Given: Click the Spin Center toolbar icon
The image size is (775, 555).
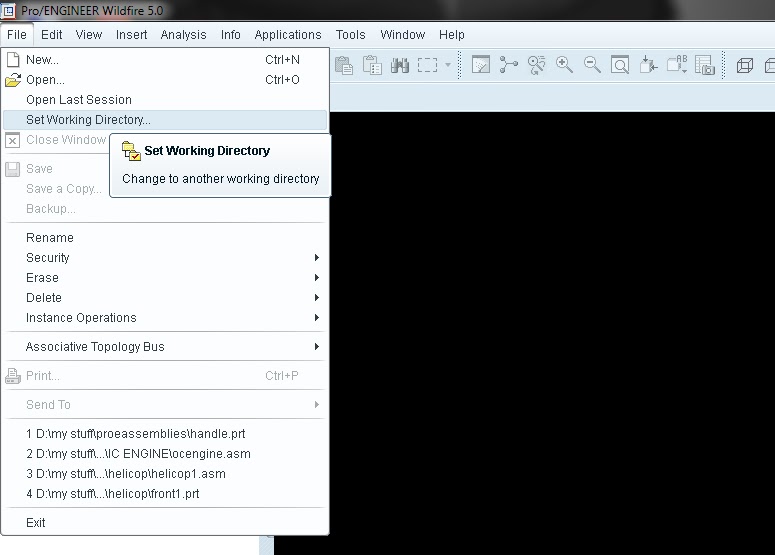Looking at the screenshot, I should click(x=509, y=65).
